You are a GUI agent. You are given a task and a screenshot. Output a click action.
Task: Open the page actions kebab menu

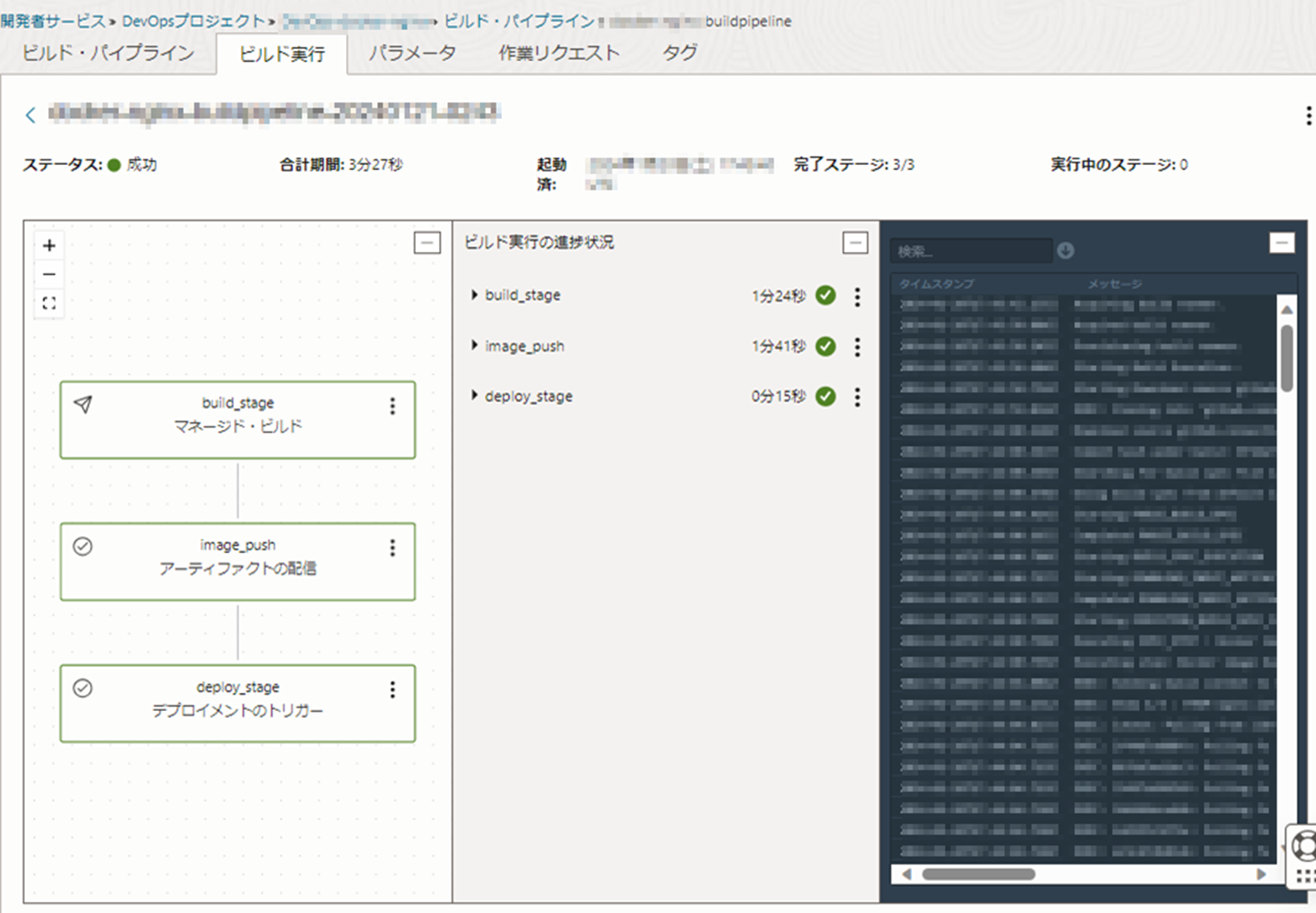click(x=1308, y=116)
